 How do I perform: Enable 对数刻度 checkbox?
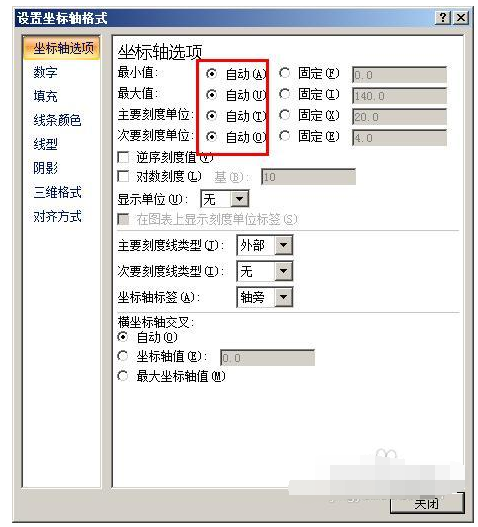pyautogui.click(x=123, y=176)
